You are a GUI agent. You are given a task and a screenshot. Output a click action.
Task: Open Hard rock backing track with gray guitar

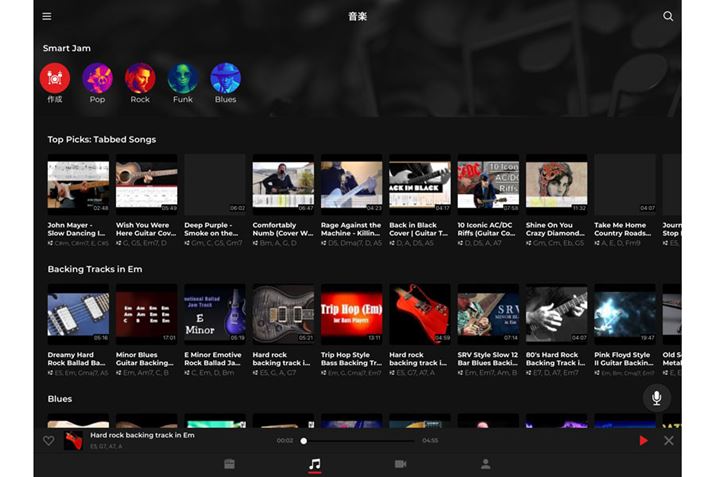[283, 330]
